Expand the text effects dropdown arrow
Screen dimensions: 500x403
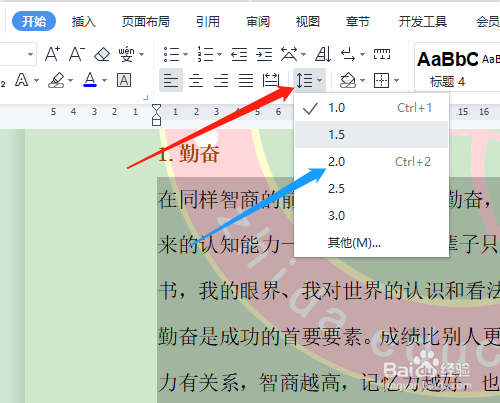coord(36,80)
